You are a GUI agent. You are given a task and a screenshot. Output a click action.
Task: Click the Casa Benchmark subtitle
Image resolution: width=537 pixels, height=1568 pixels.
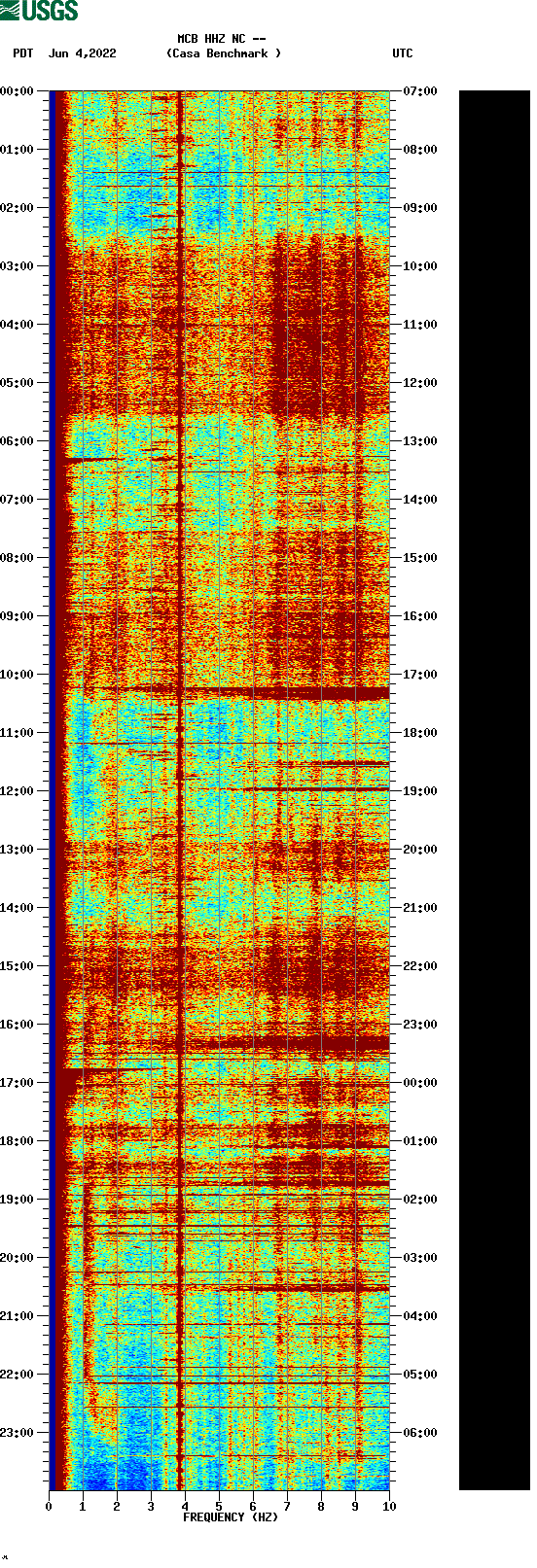tap(224, 53)
